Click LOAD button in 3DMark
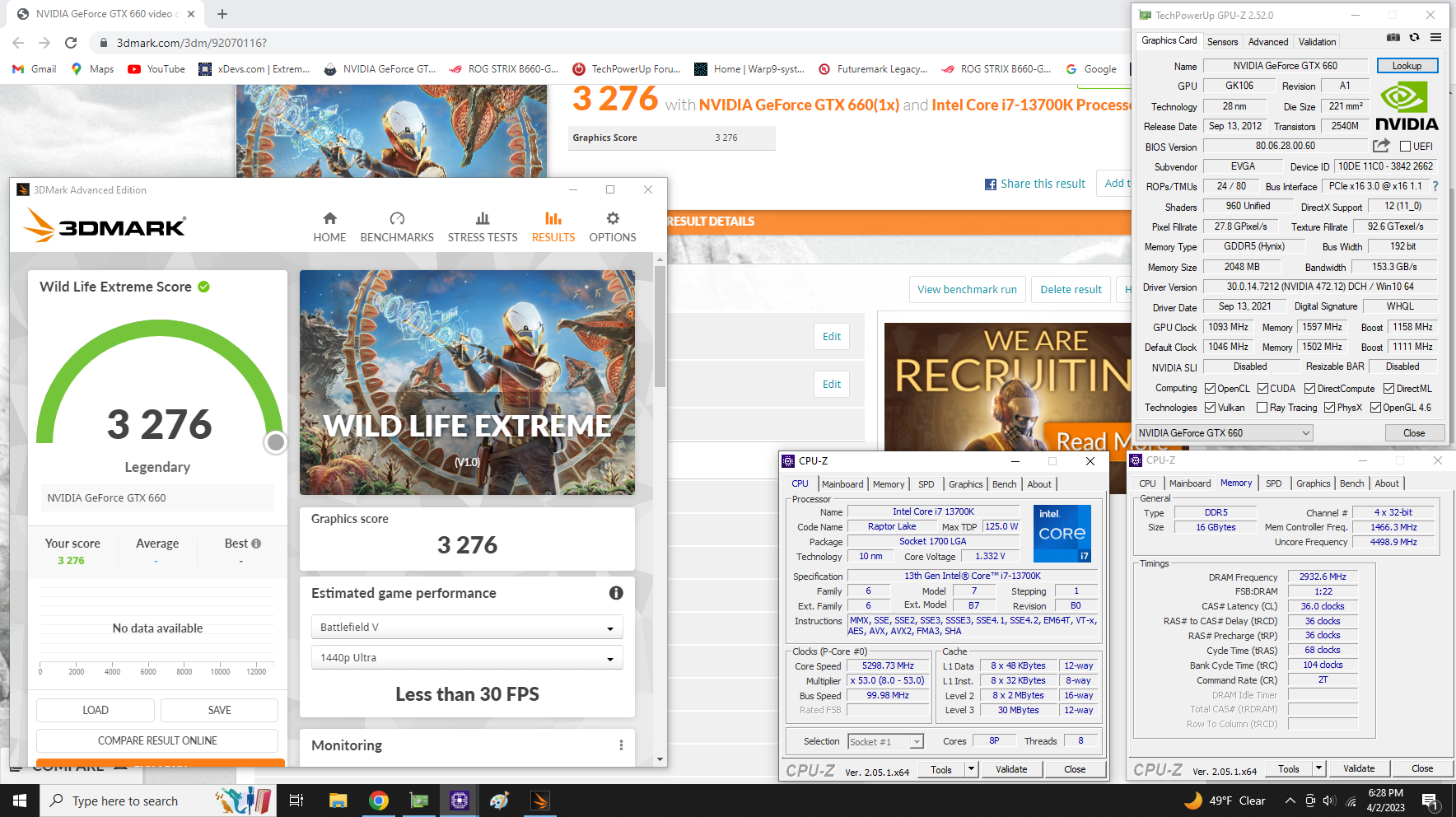The width and height of the screenshot is (1456, 817). (x=96, y=710)
